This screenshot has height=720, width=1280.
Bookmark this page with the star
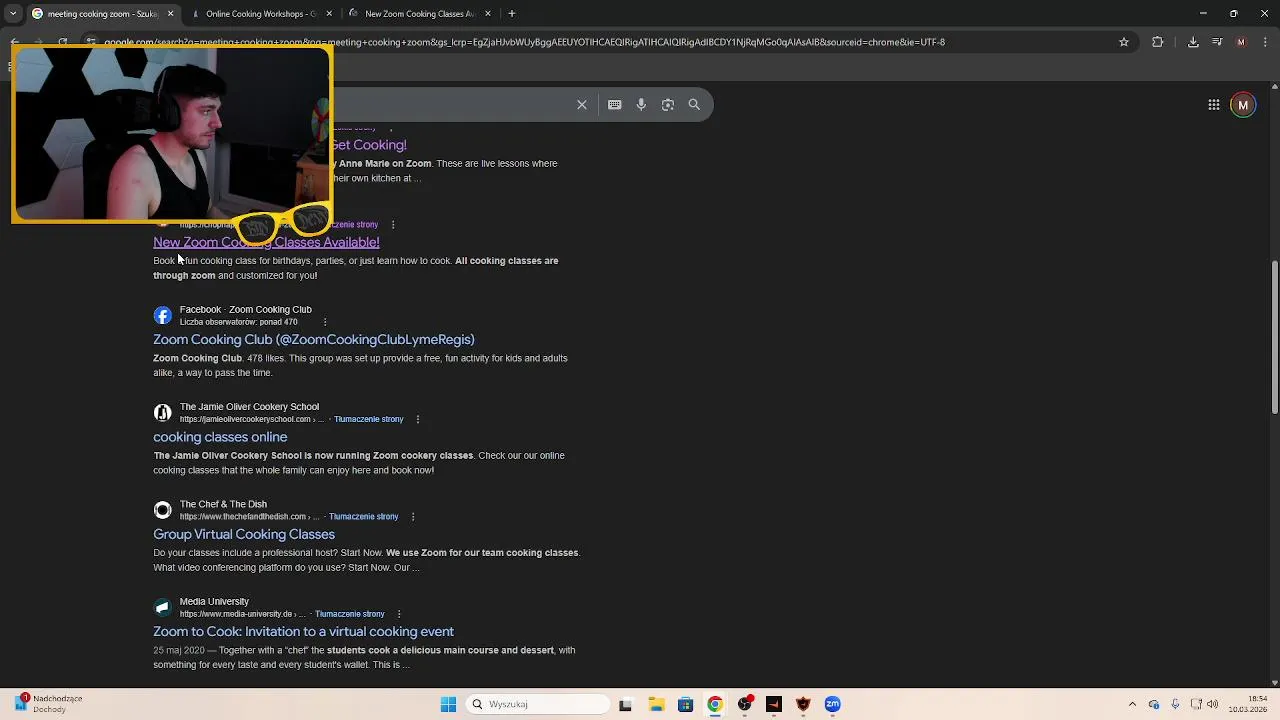pyautogui.click(x=1124, y=42)
